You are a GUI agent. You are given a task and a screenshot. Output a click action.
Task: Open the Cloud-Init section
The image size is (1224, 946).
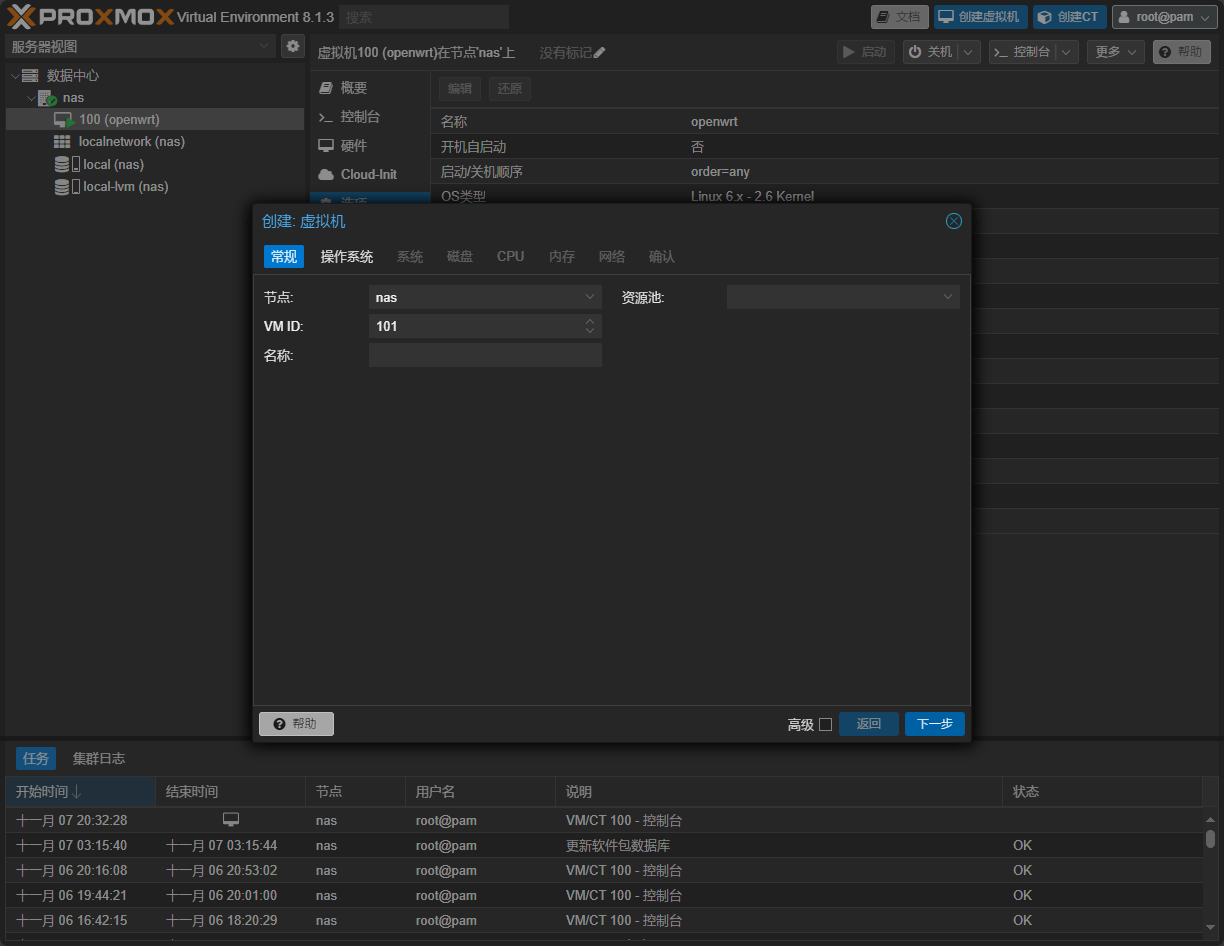click(368, 174)
